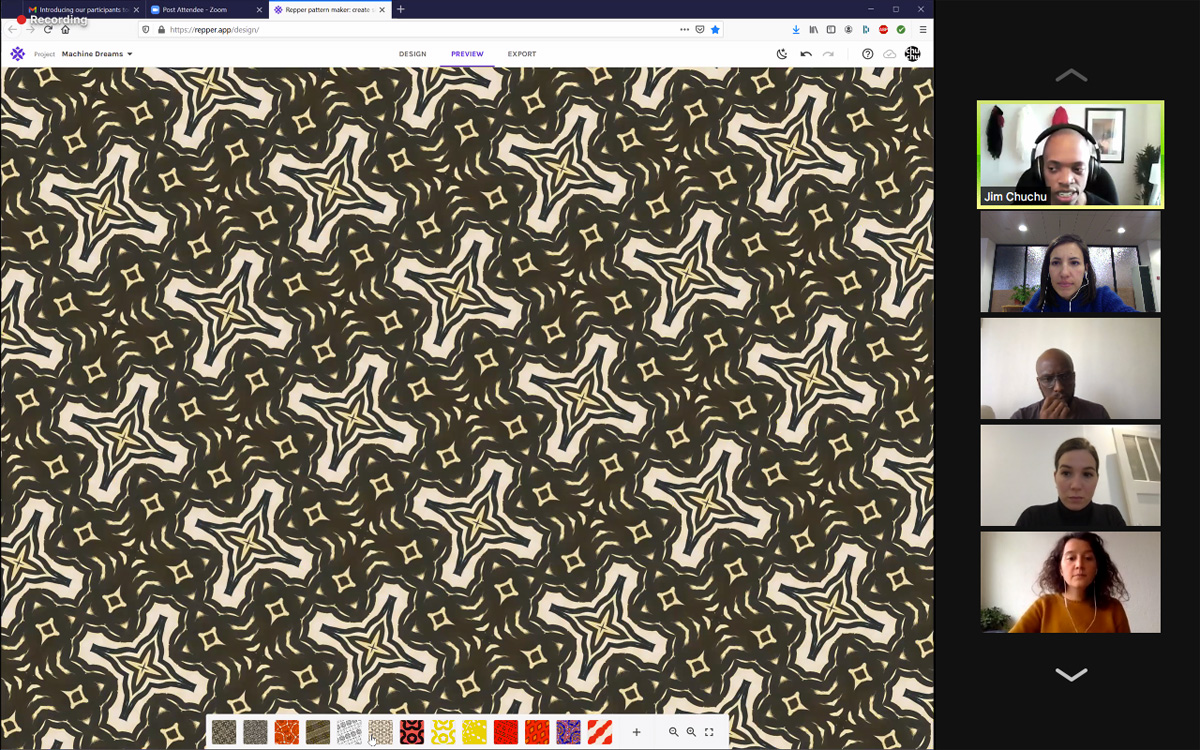The height and width of the screenshot is (750, 1200).
Task: Open the help question mark icon
Action: (x=868, y=54)
